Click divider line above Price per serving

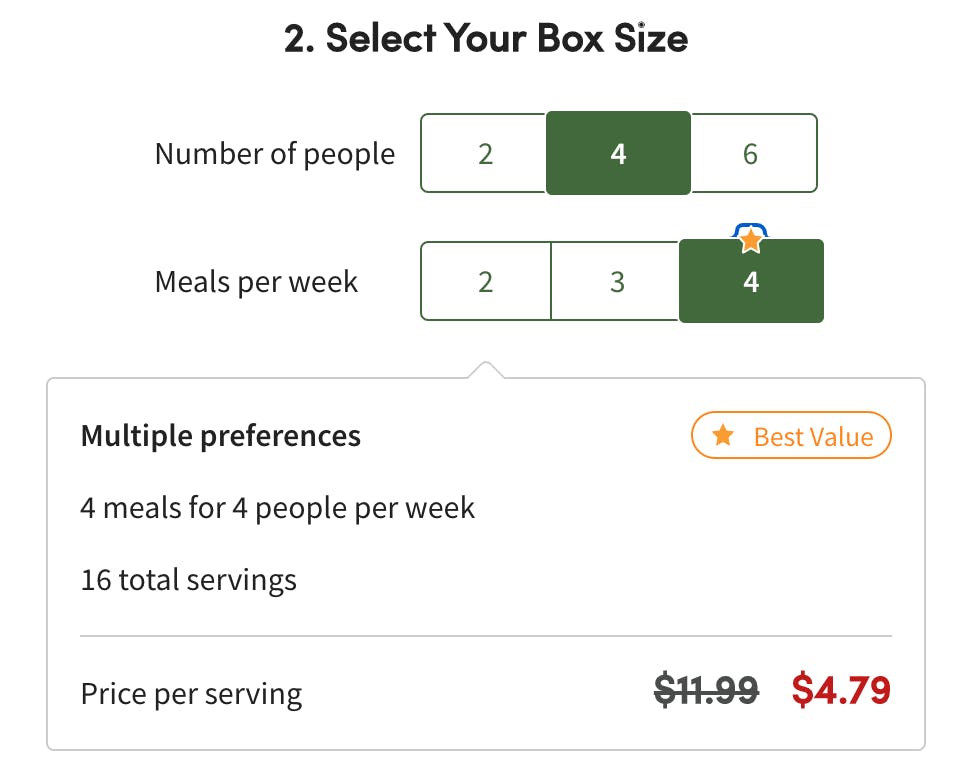[486, 636]
